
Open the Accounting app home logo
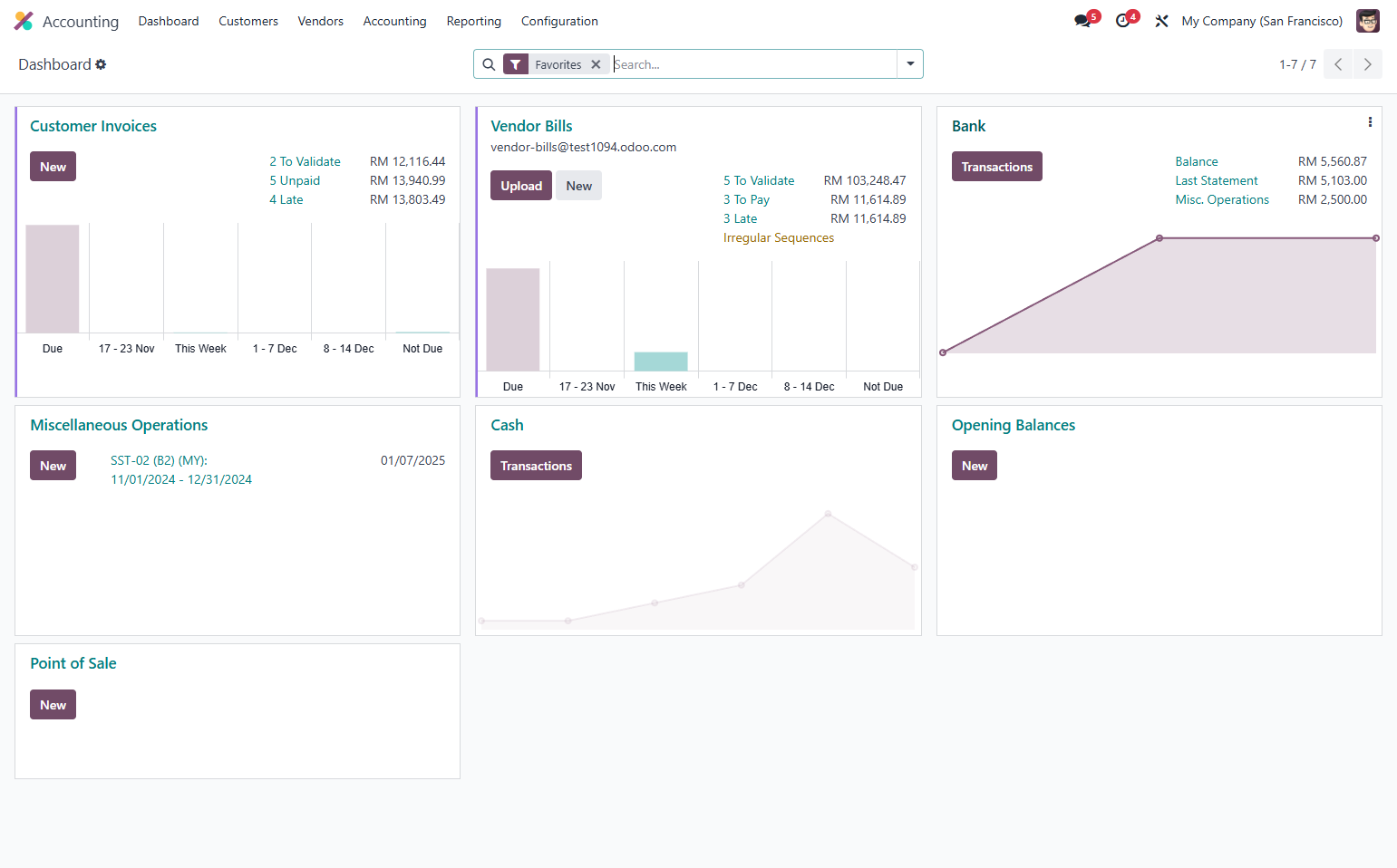pyautogui.click(x=24, y=21)
